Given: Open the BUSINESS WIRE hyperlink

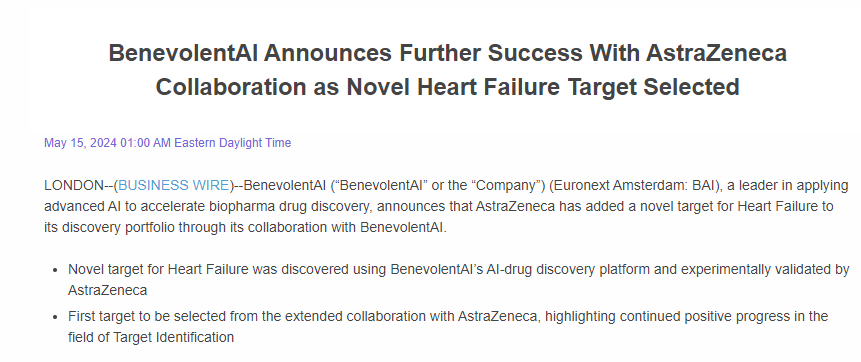Looking at the screenshot, I should 174,186.
